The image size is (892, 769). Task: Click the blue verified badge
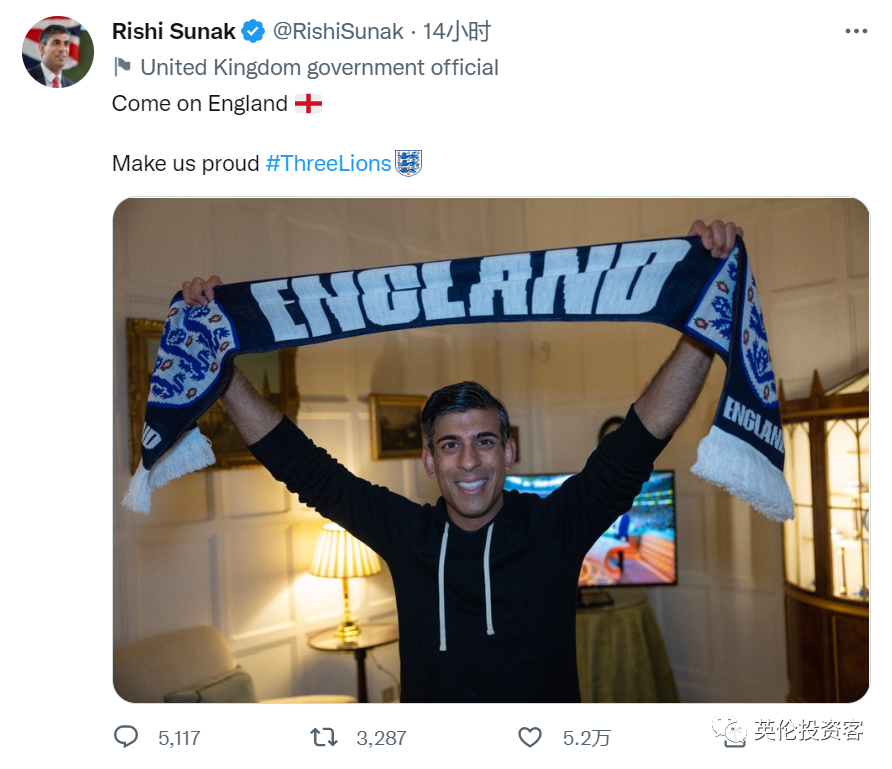pos(253,31)
